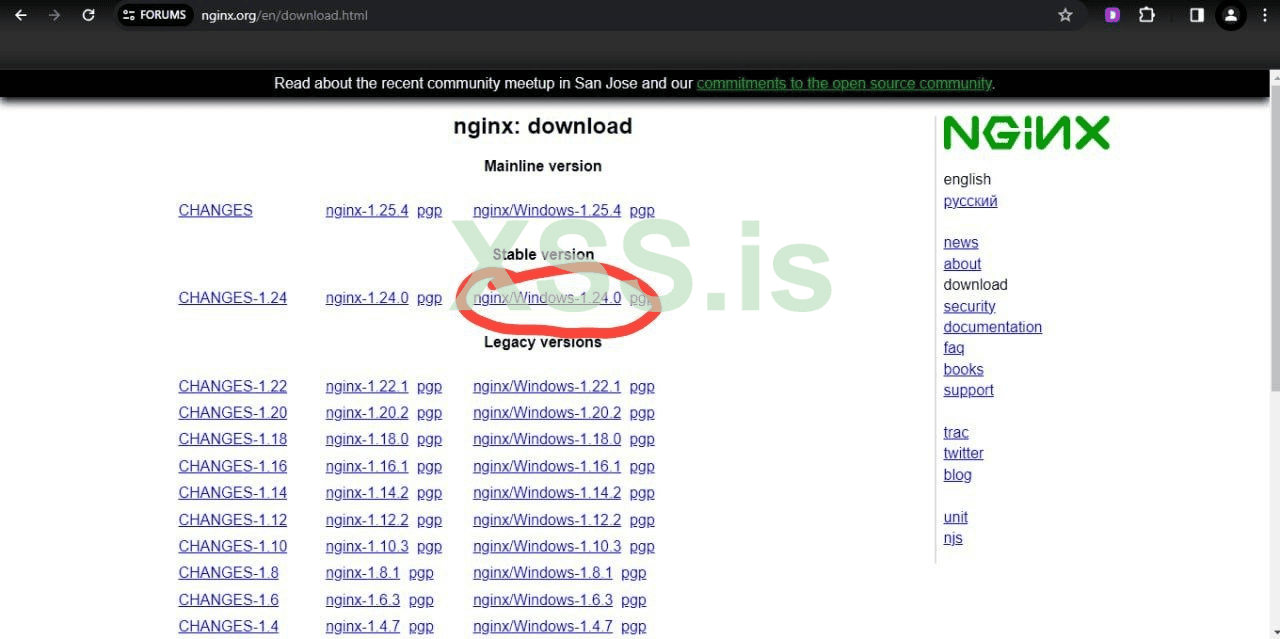Screen dimensions: 1280x639
Task: Toggle the browser side panel icon
Action: [x=1196, y=15]
